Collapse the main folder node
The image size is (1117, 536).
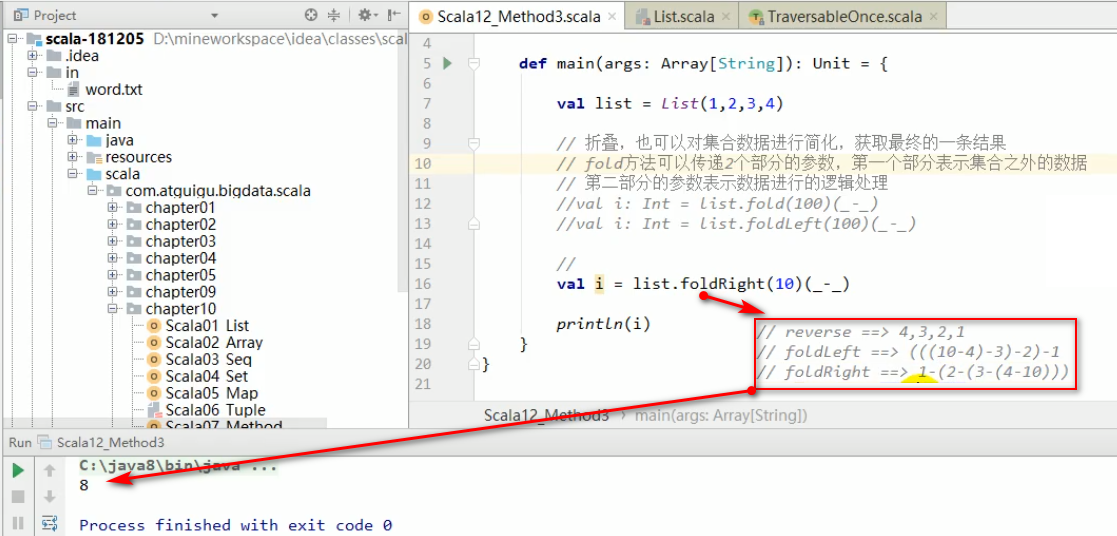coord(52,123)
